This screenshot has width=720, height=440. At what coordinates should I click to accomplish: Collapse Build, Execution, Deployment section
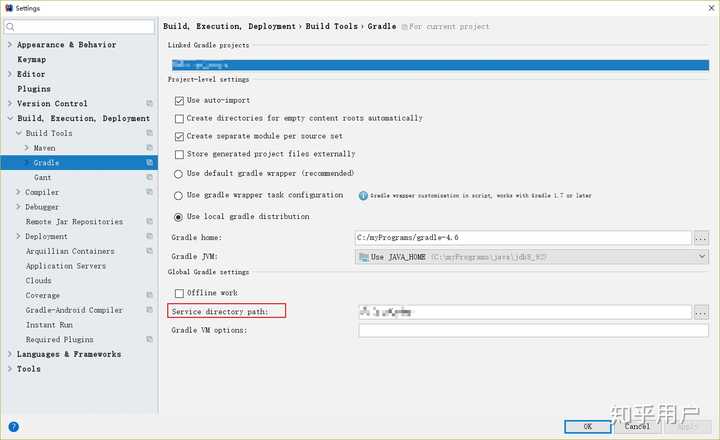pyautogui.click(x=10, y=118)
